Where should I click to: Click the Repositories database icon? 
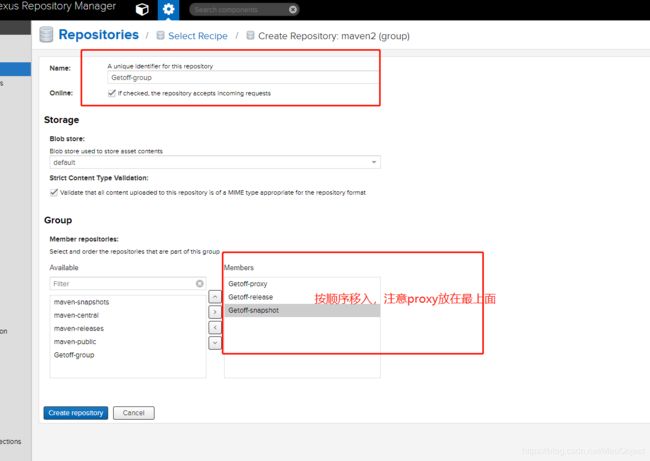(x=46, y=34)
